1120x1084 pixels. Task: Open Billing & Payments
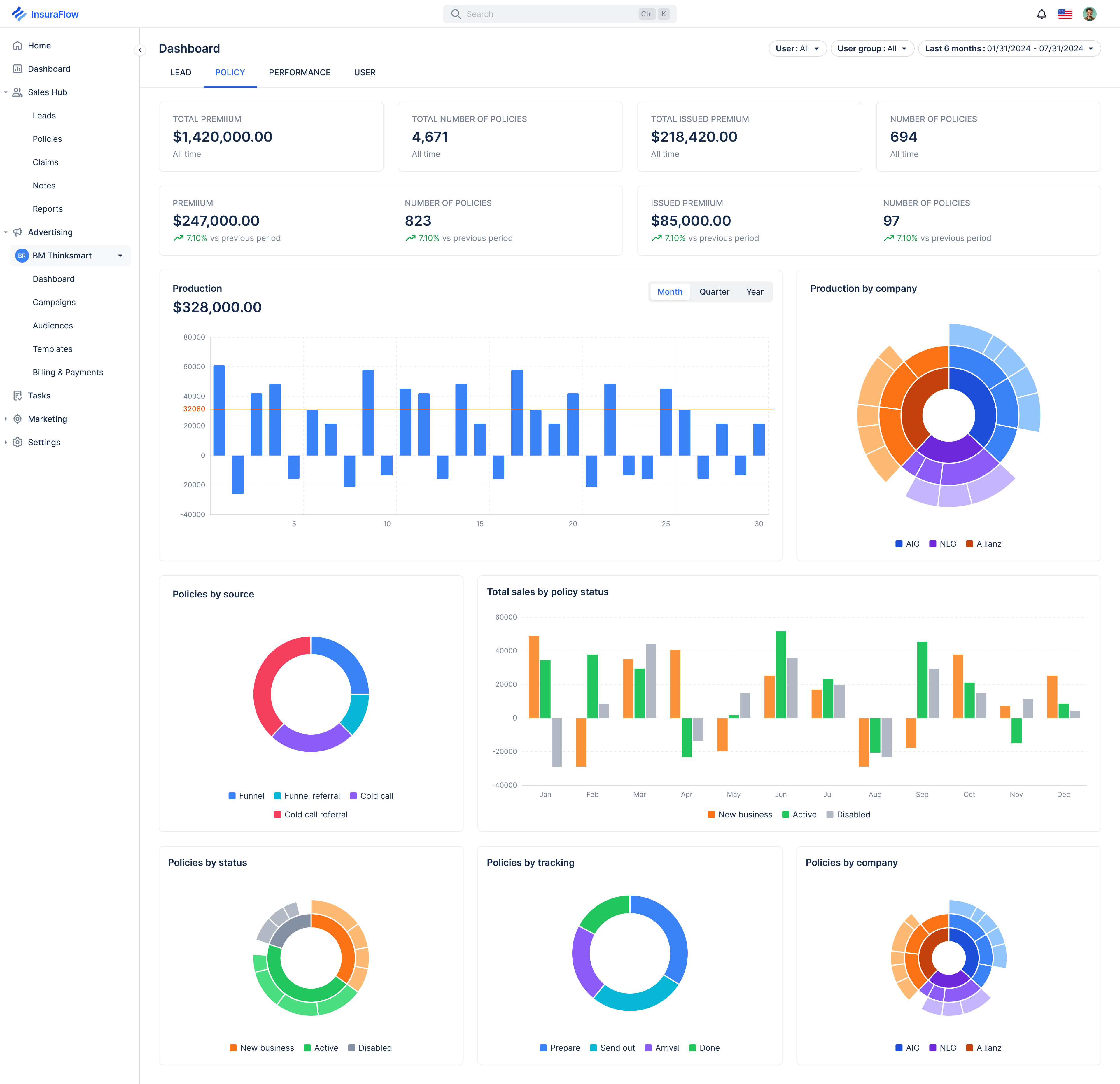68,372
